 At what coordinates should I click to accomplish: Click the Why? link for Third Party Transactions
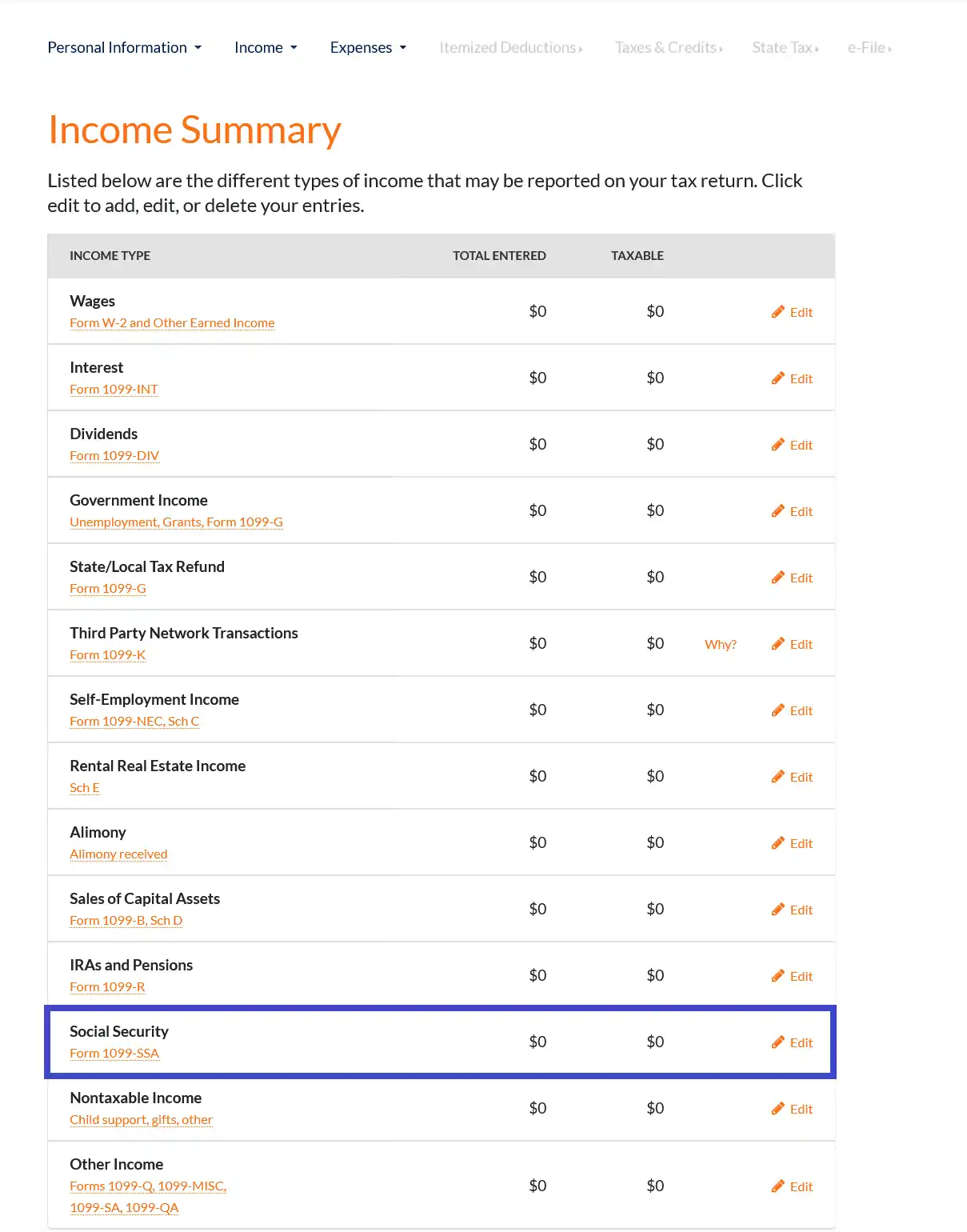click(x=720, y=645)
